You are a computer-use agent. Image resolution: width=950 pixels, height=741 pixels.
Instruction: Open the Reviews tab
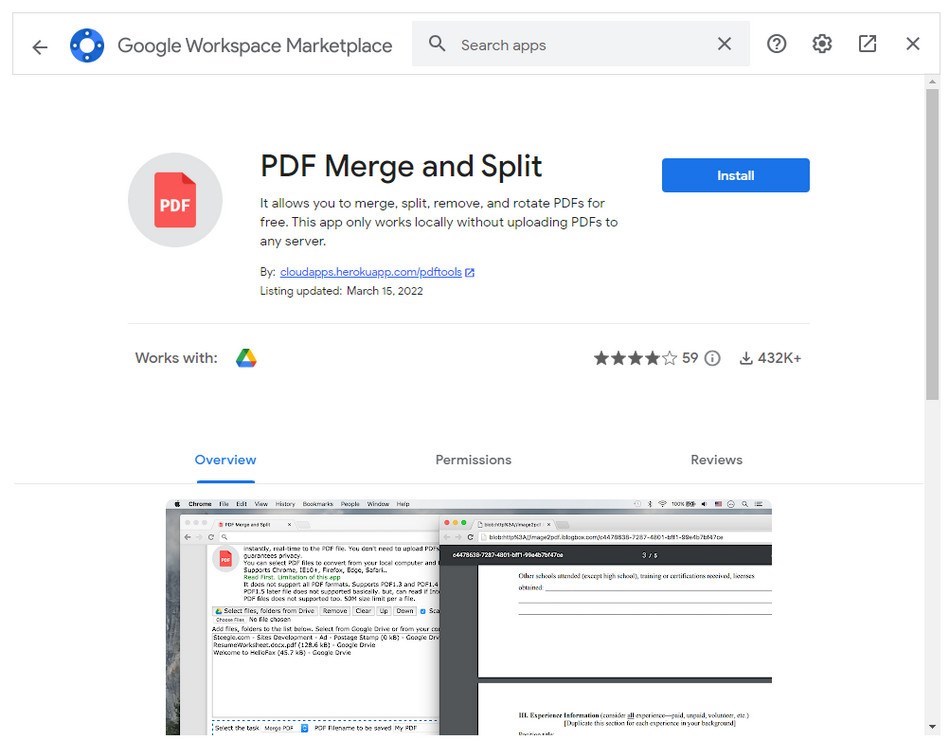[716, 459]
